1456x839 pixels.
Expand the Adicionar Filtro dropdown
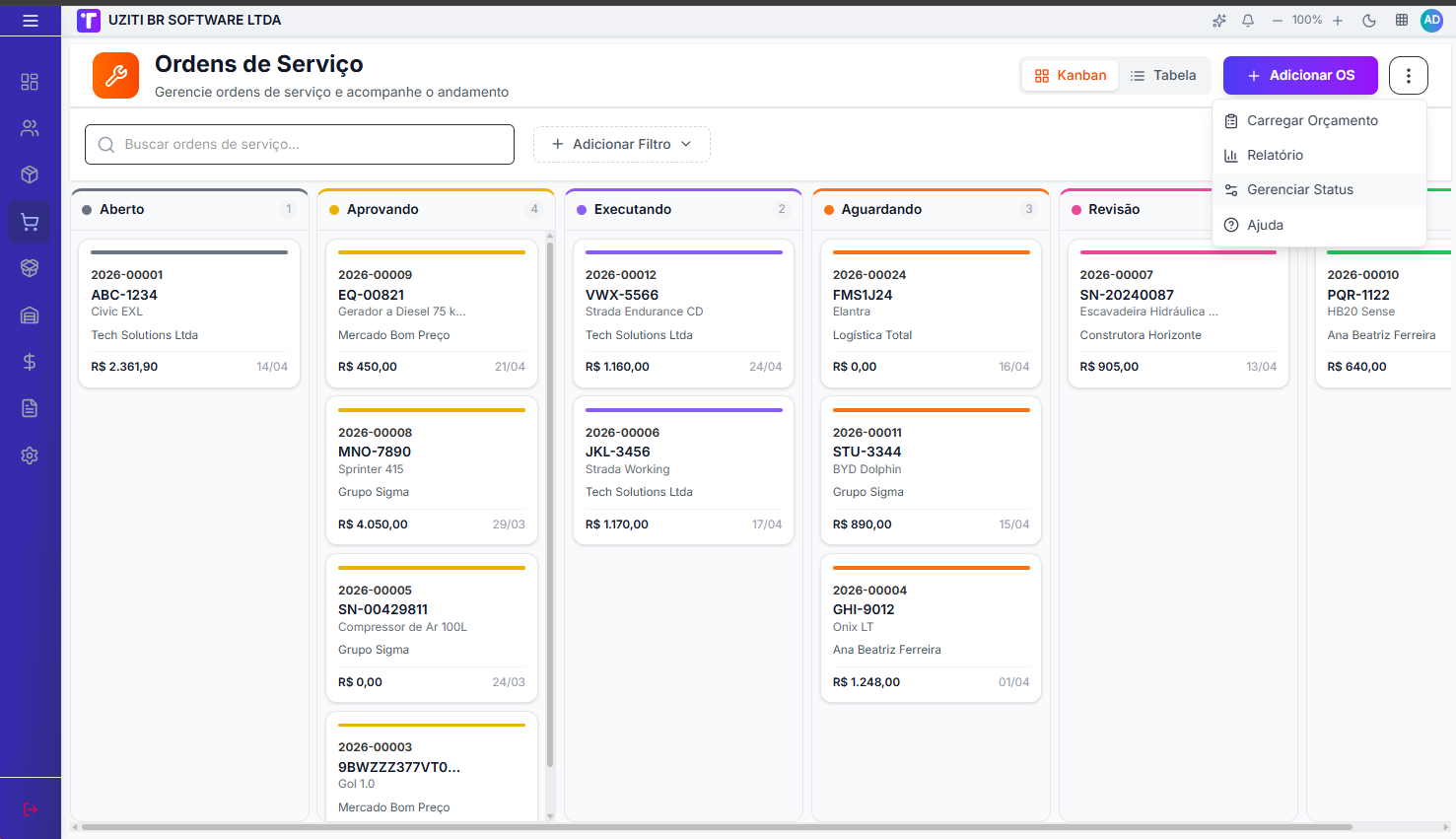[x=622, y=144]
